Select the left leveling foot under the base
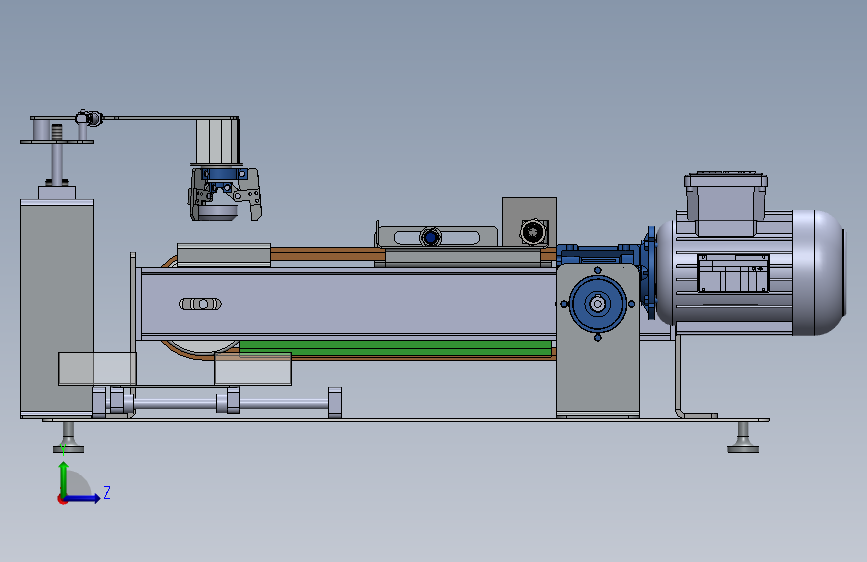 69,438
